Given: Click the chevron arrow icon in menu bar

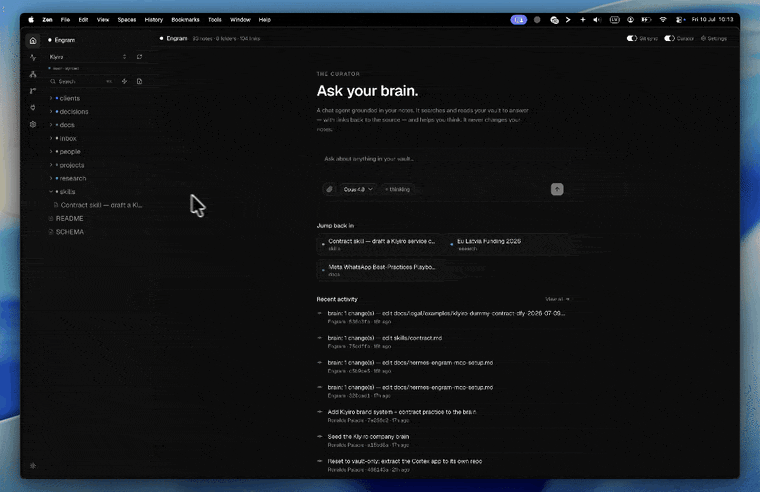Looking at the screenshot, I should click(x=568, y=20).
